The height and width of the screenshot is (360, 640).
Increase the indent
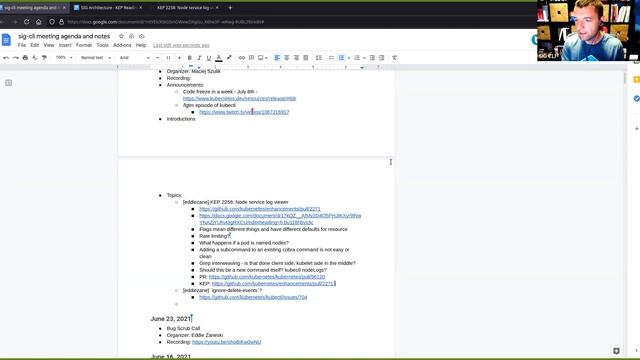pyautogui.click(x=382, y=58)
